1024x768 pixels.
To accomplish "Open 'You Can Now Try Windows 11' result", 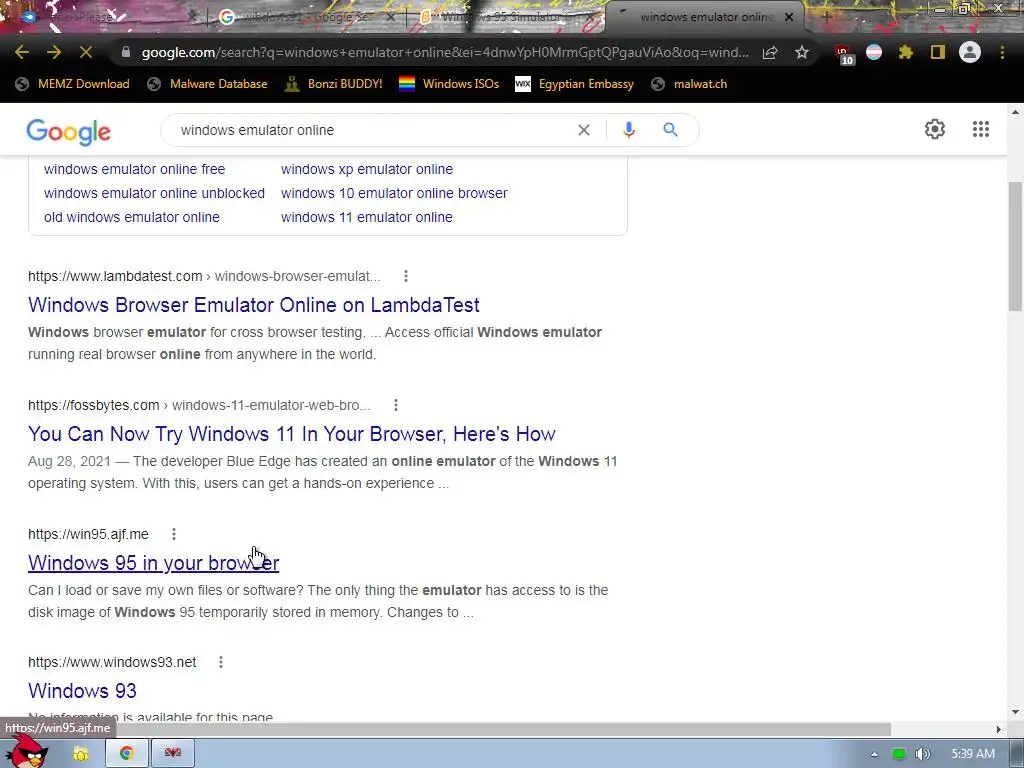I will (291, 434).
